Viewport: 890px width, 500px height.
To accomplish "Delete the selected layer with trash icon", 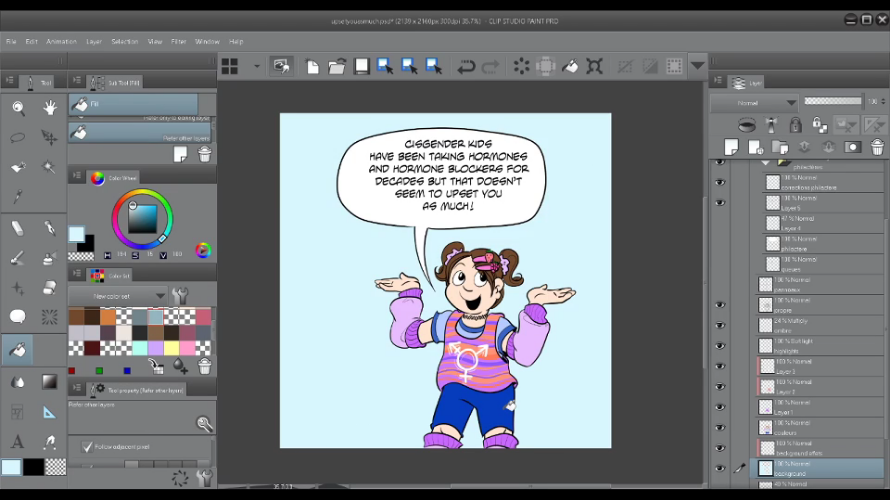I will 878,147.
